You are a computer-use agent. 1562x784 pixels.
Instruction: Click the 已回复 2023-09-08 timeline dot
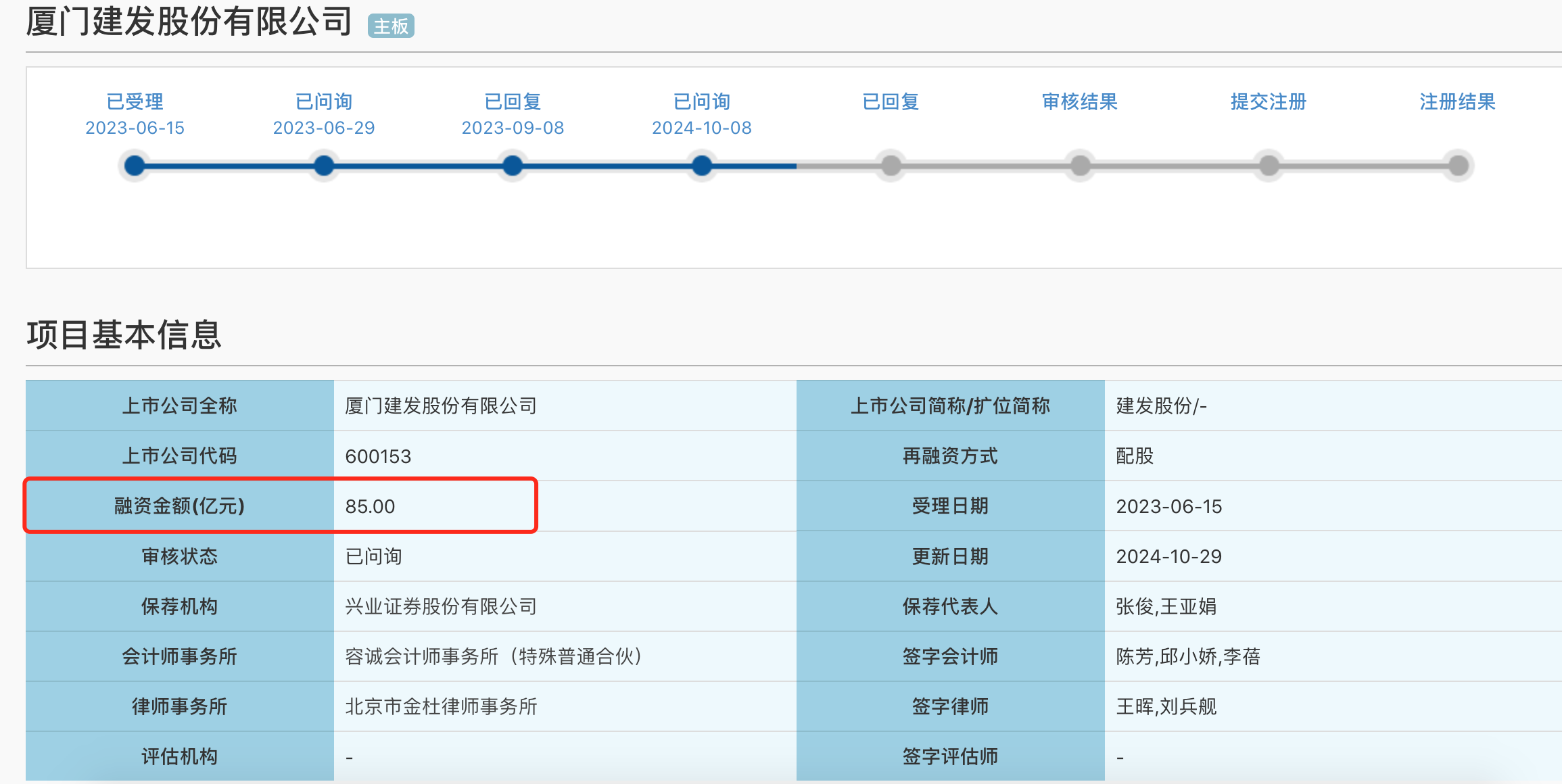pyautogui.click(x=513, y=166)
